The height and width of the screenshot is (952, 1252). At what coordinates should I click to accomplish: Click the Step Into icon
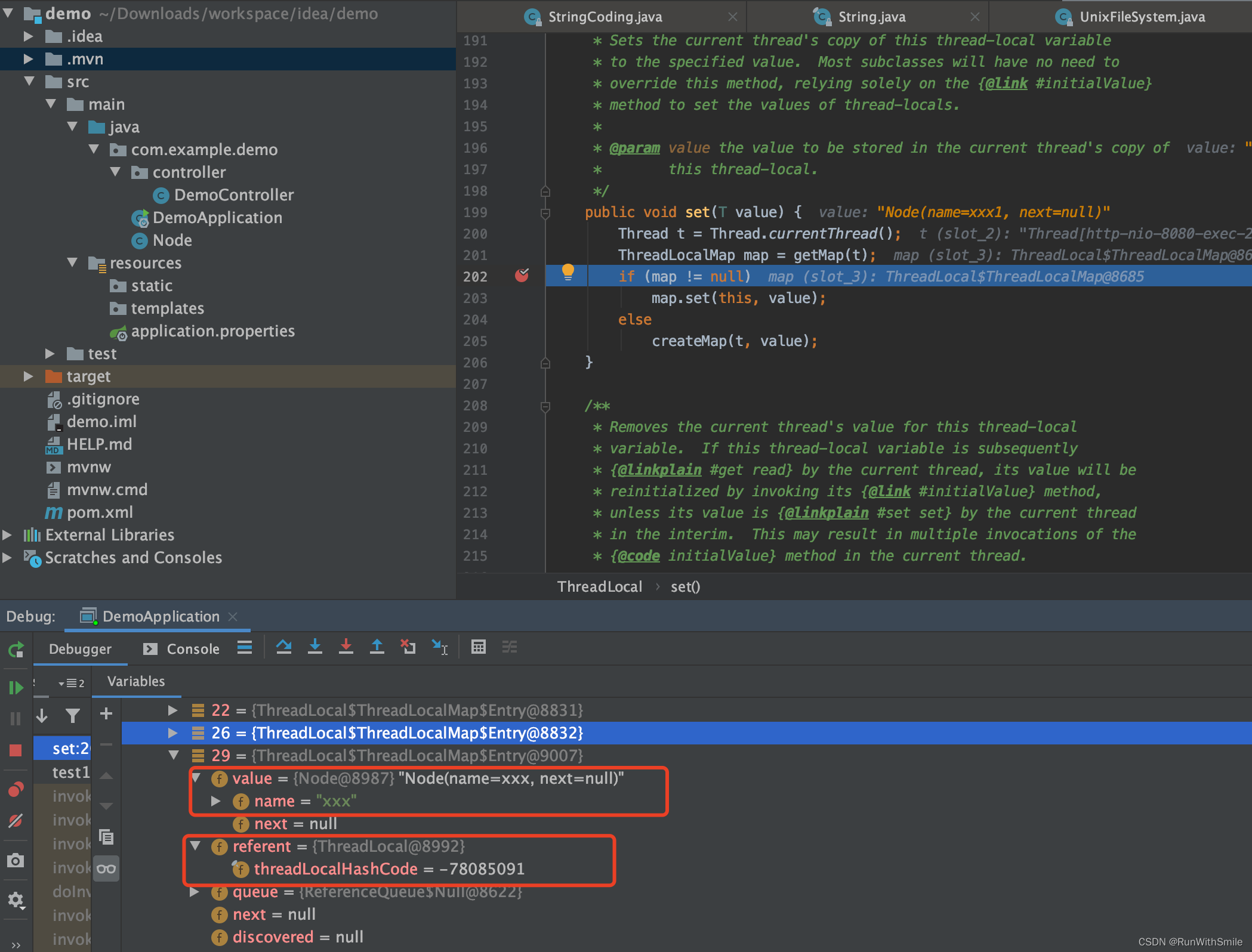point(315,647)
